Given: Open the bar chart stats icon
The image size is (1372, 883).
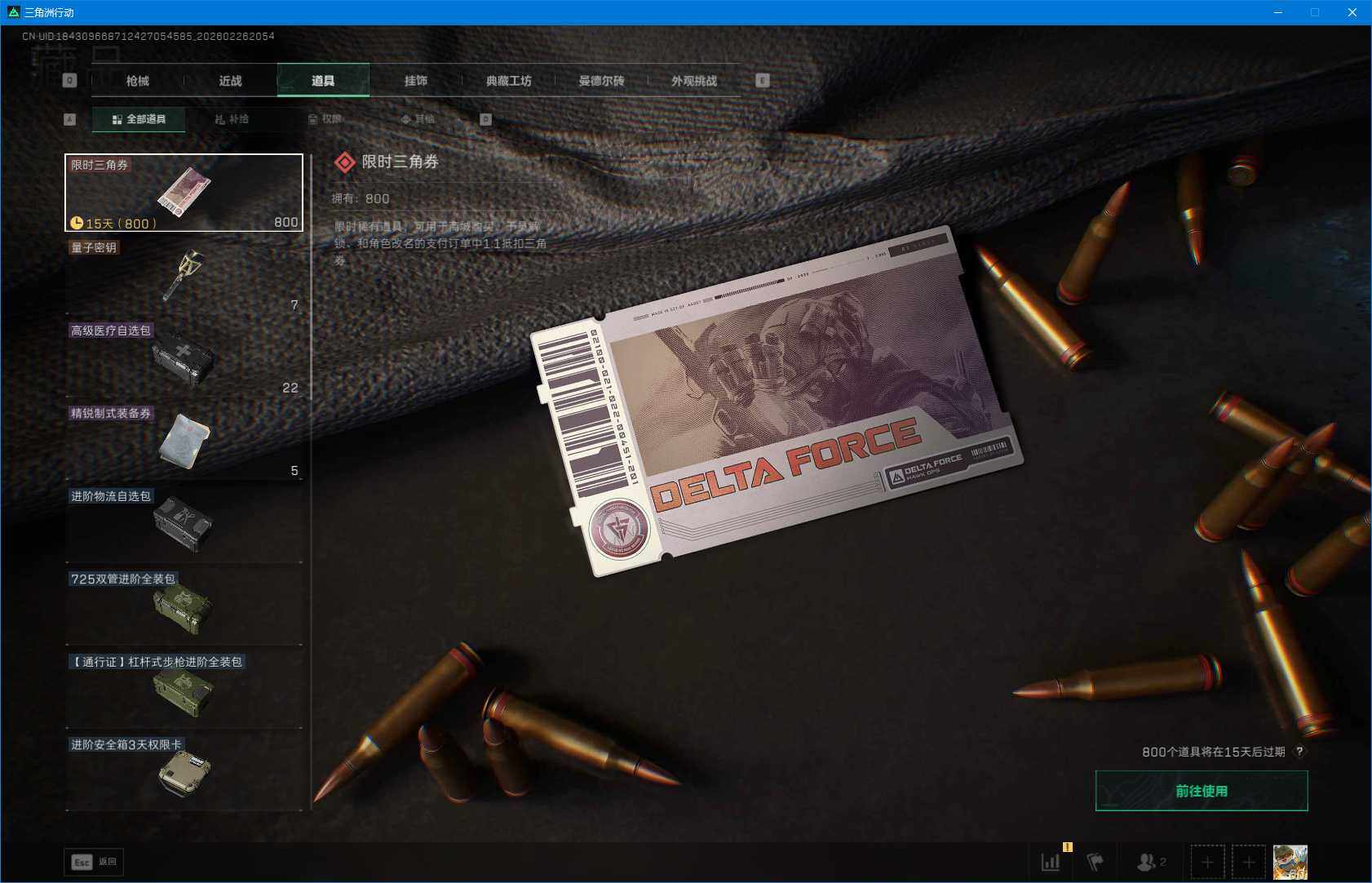Looking at the screenshot, I should [x=1051, y=862].
